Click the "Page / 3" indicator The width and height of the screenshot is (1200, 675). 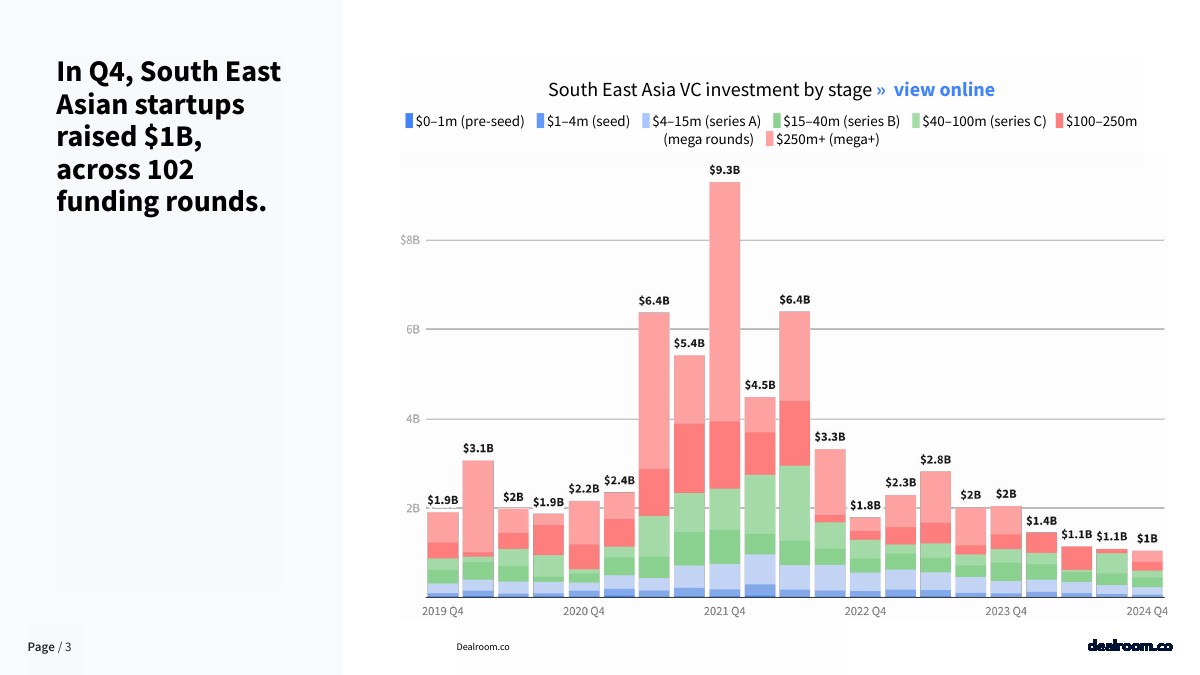click(x=50, y=647)
